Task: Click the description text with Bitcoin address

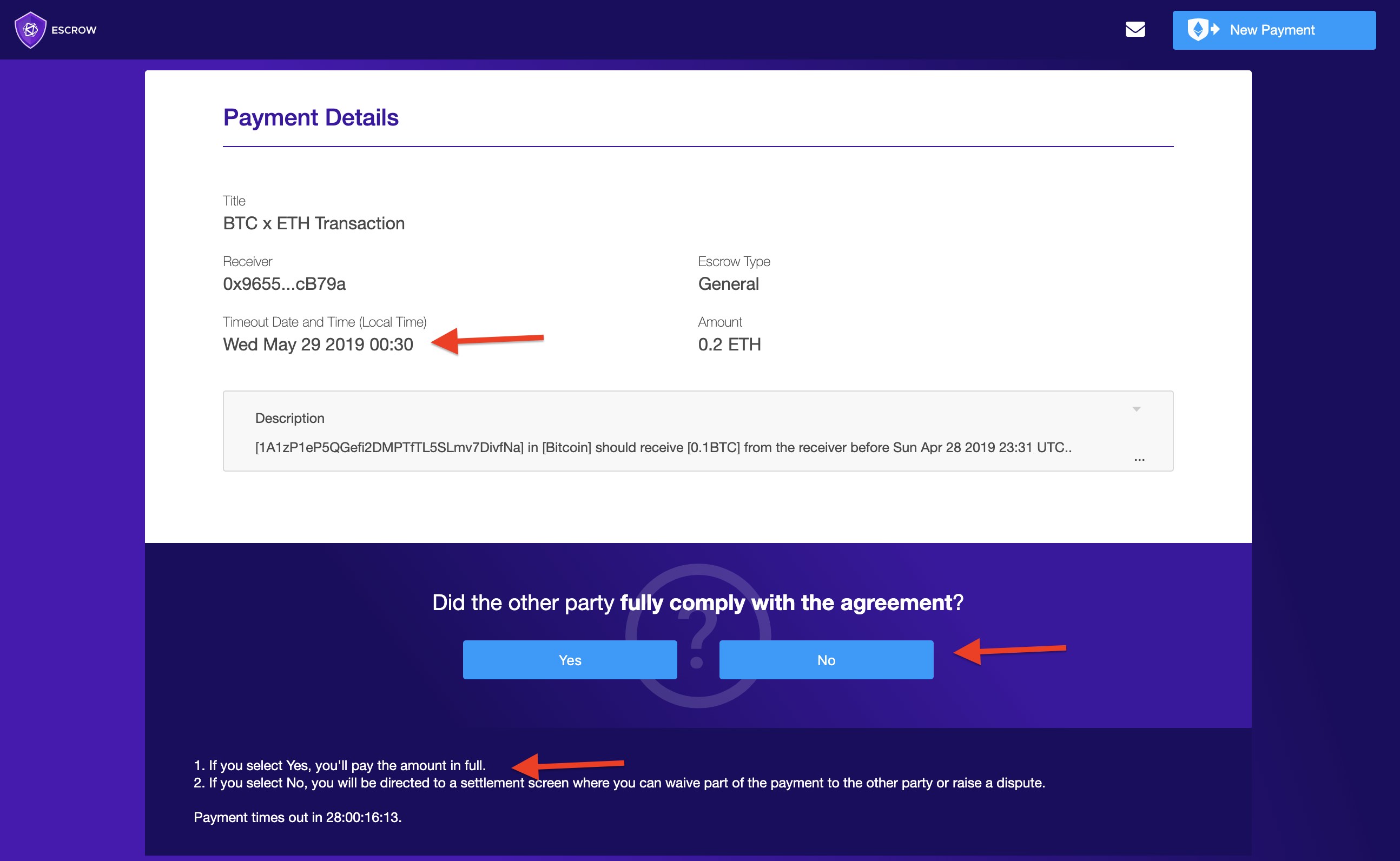Action: 663,447
